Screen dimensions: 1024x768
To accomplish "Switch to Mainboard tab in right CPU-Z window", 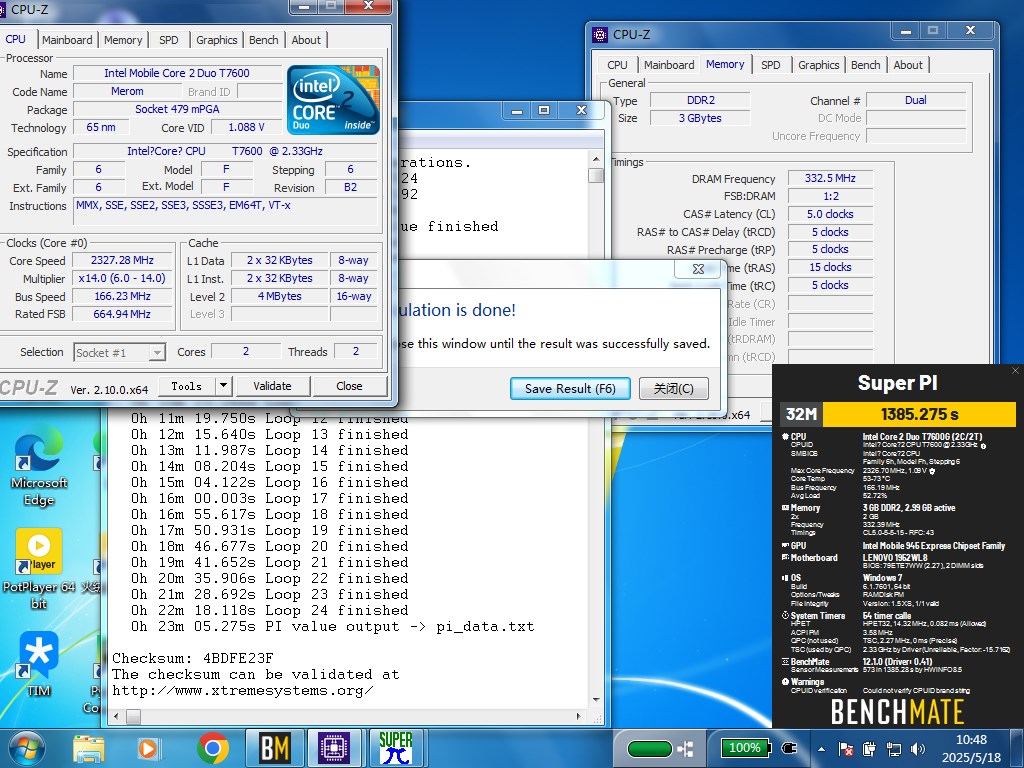I will (669, 65).
